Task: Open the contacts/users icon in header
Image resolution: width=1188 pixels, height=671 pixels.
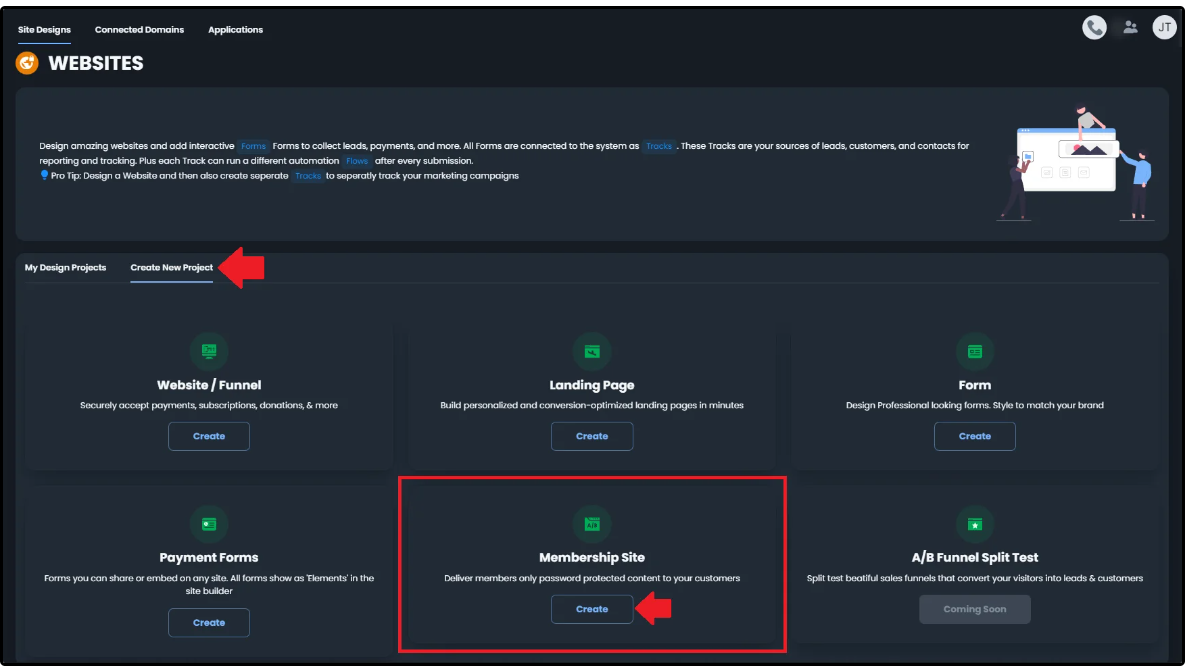Action: 1130,28
